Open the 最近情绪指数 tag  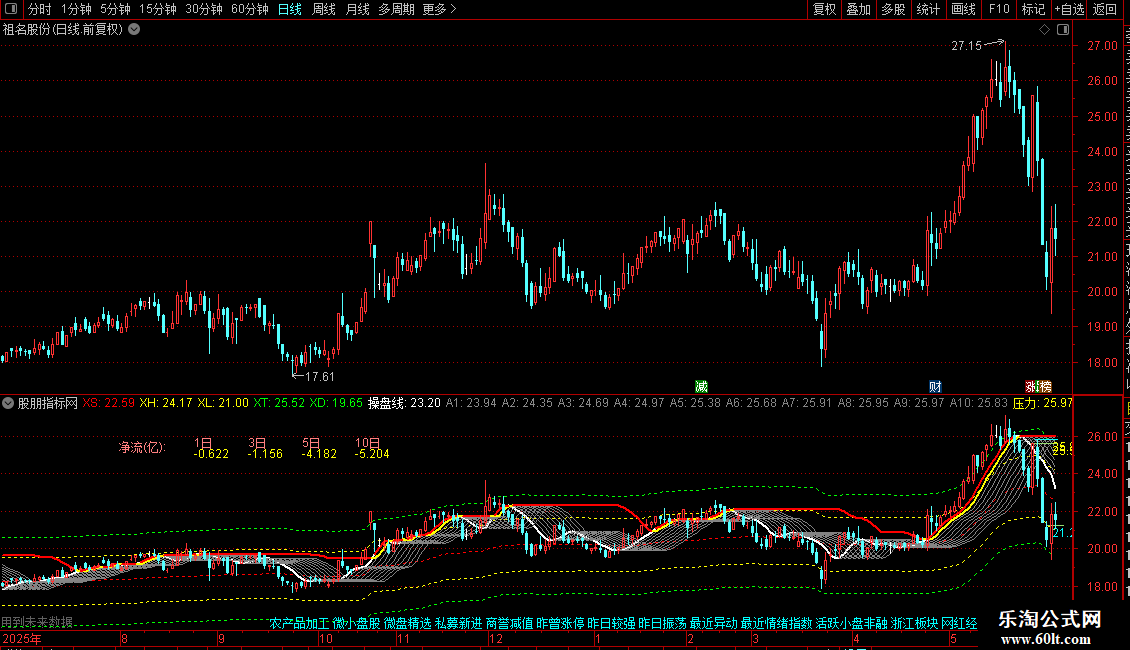[x=777, y=623]
